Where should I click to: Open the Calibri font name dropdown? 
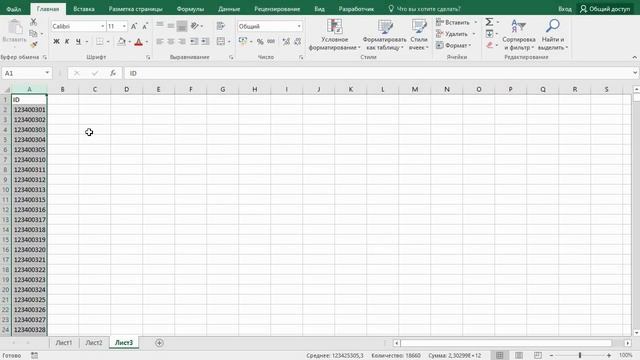(102, 26)
